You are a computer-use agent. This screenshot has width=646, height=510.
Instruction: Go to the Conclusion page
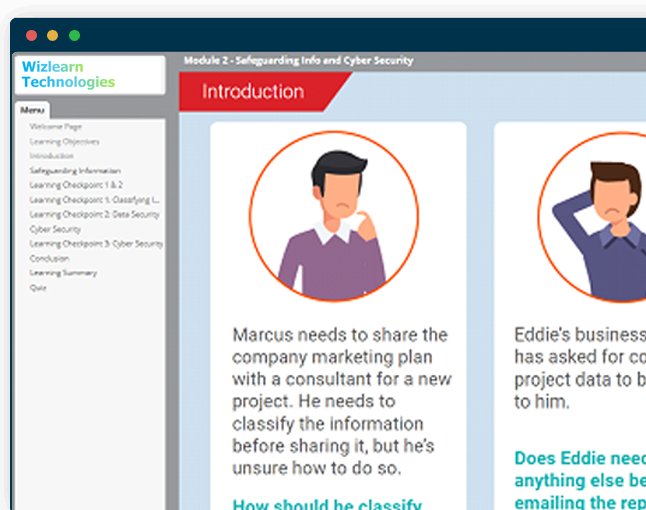[49, 258]
